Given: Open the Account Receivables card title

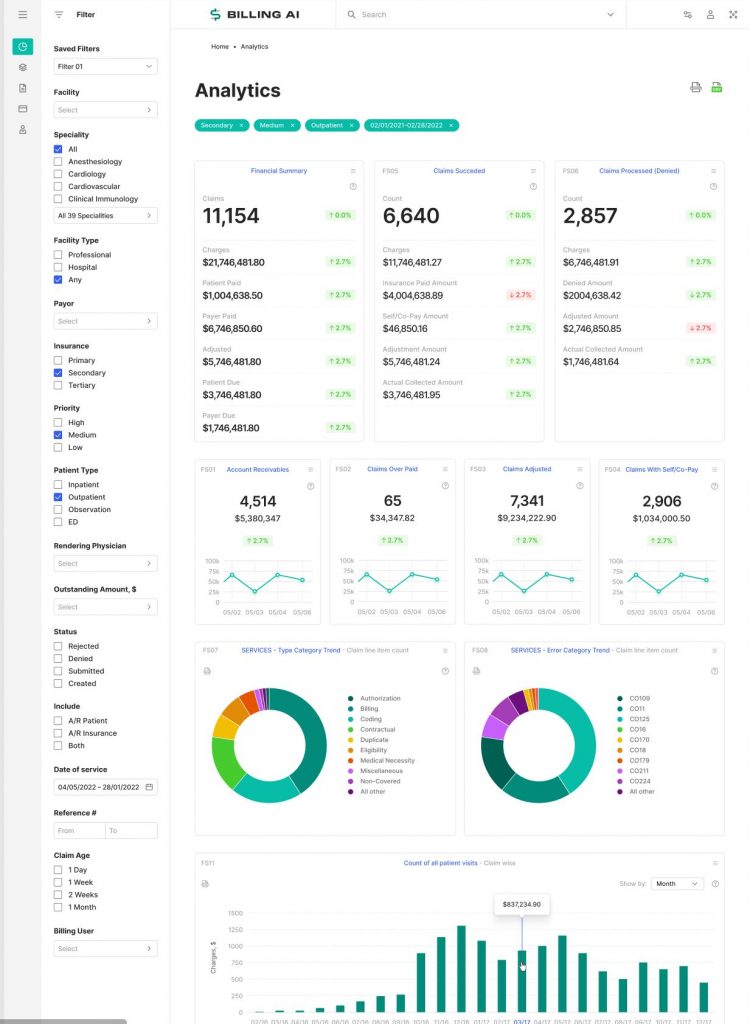Looking at the screenshot, I should [x=257, y=470].
